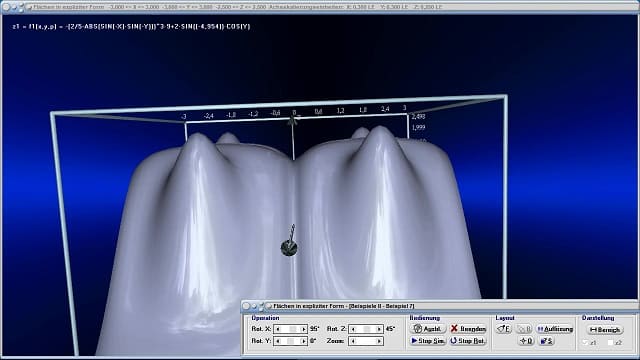This screenshot has height=360, width=640.
Task: Click left arrow of Zoom scrollbar
Action: 353,341
